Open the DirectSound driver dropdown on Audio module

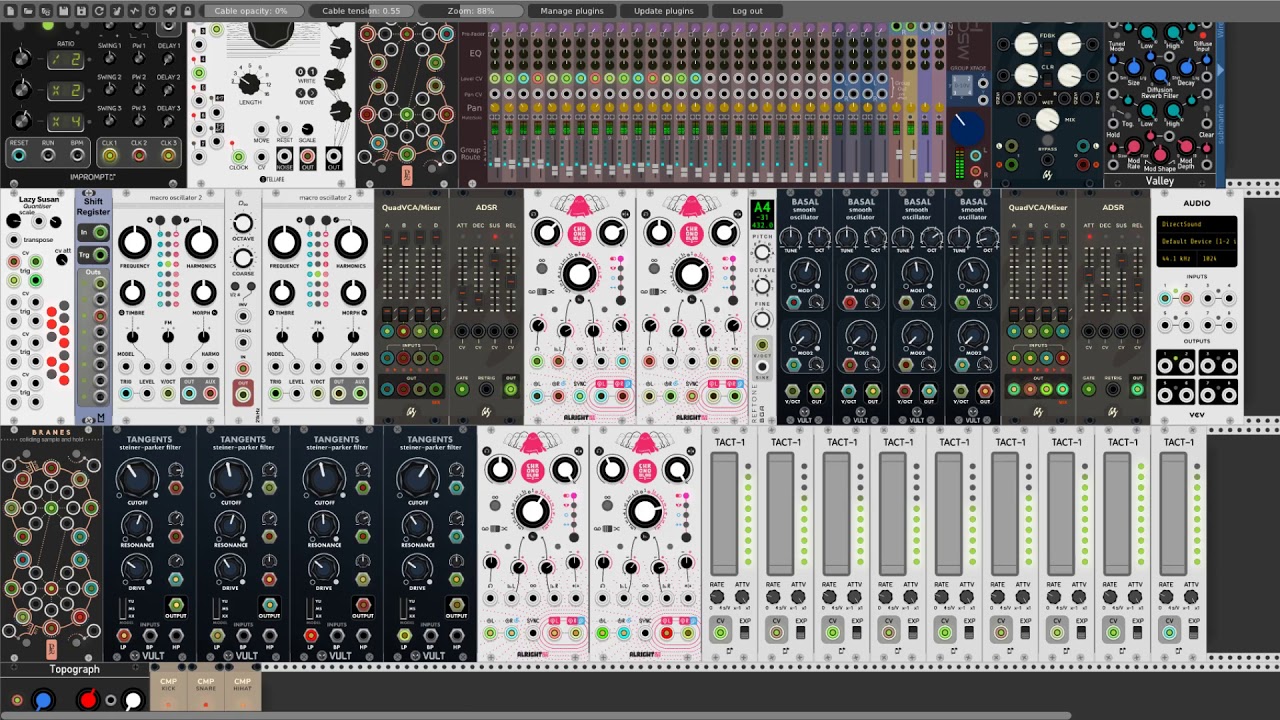click(x=1197, y=225)
